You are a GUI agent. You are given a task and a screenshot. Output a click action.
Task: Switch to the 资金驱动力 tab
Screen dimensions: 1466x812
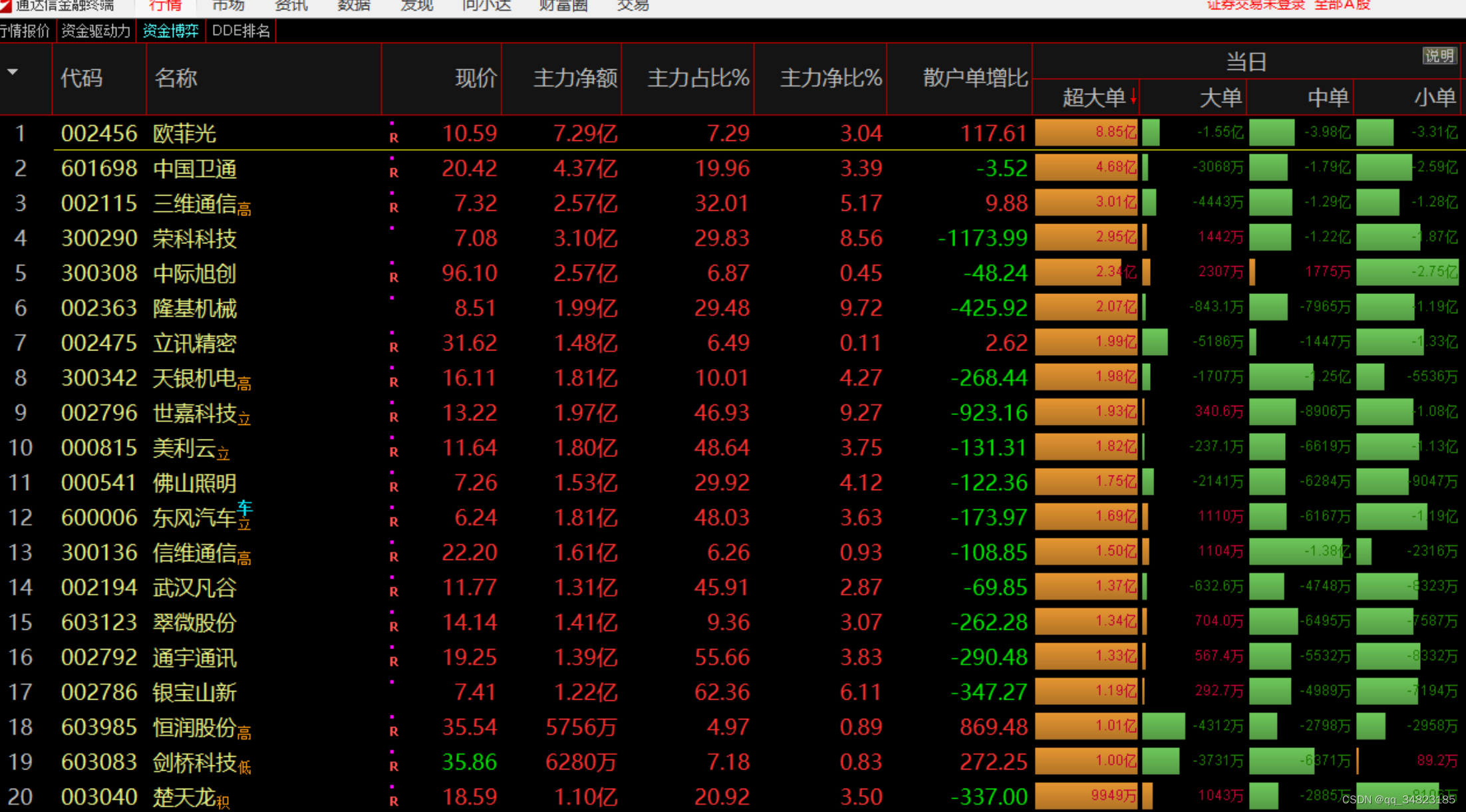(x=96, y=31)
